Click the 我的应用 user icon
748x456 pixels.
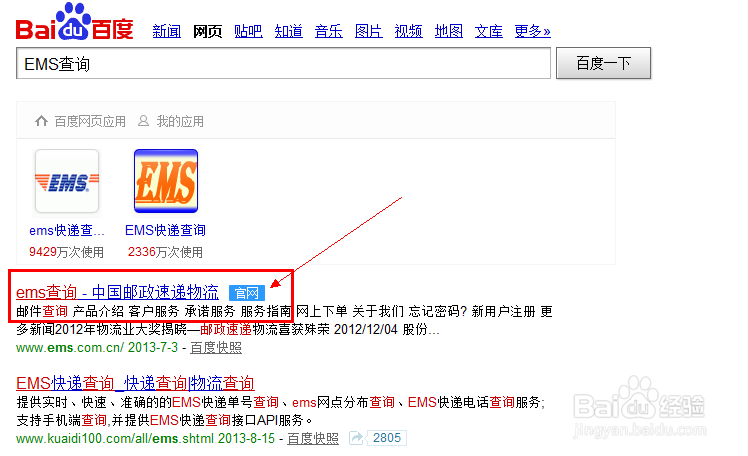(143, 121)
